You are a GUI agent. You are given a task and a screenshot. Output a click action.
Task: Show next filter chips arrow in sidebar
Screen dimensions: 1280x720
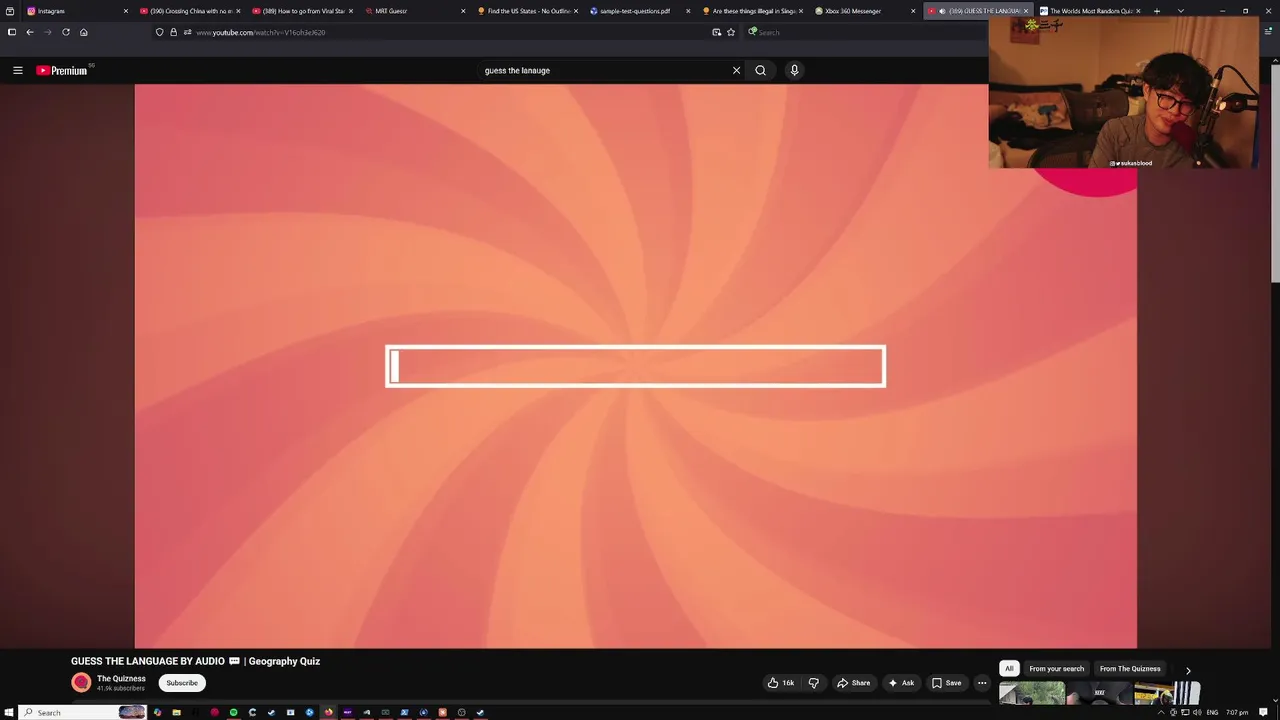(x=1188, y=670)
